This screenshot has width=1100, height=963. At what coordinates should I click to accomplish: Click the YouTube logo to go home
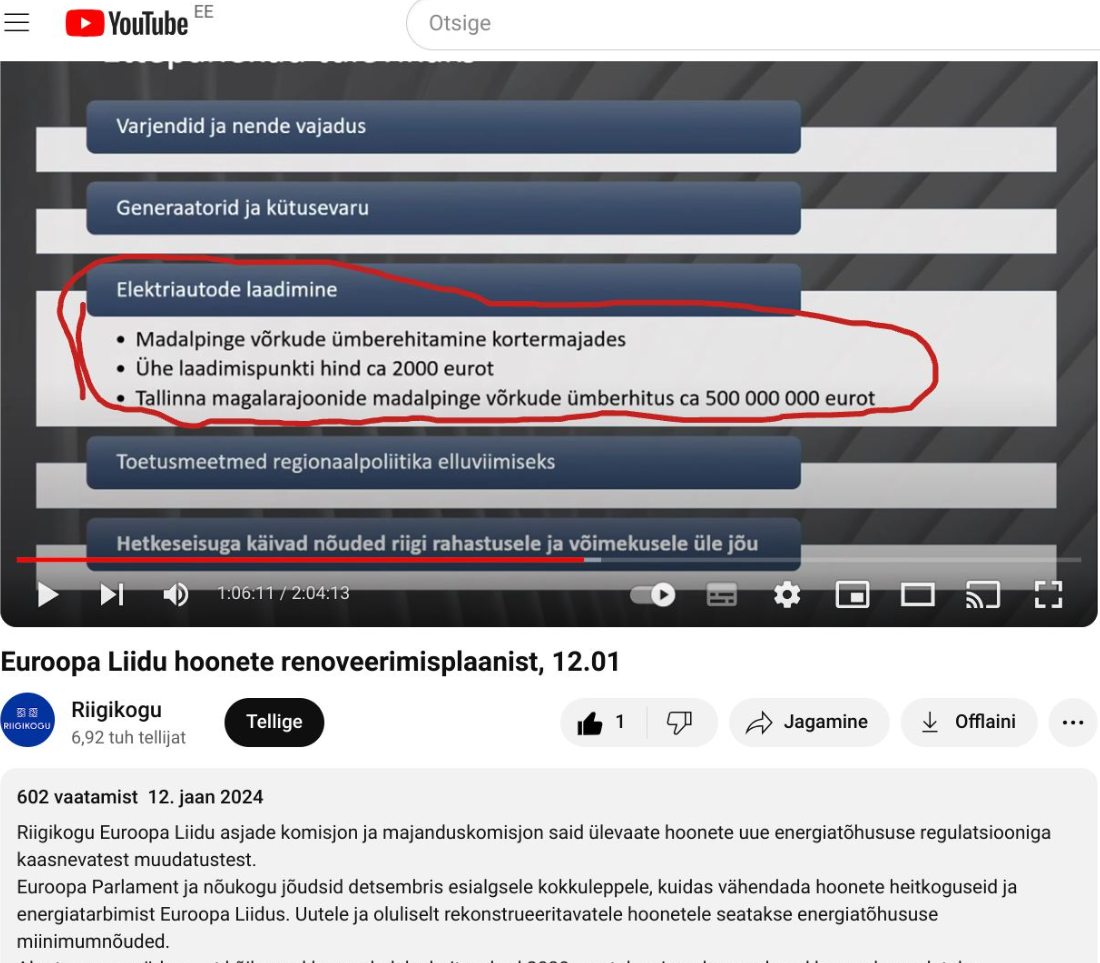127,23
